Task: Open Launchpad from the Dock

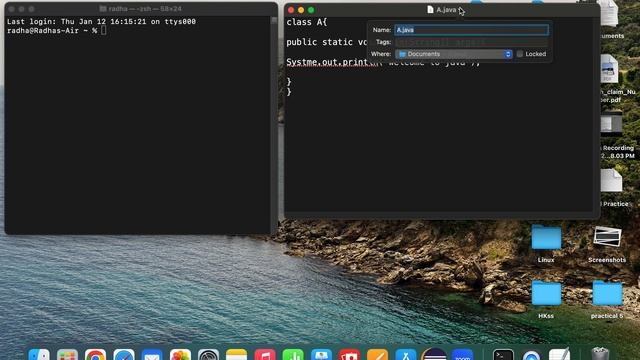Action: click(67, 354)
